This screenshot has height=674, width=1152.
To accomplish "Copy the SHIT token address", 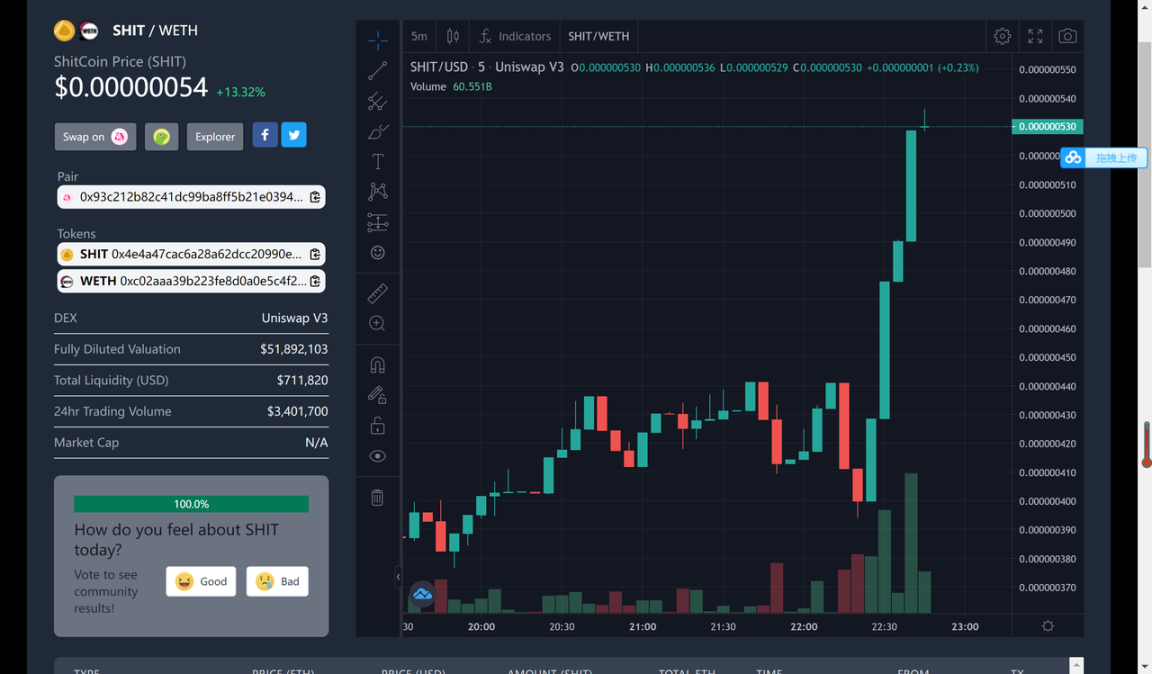I will (315, 254).
